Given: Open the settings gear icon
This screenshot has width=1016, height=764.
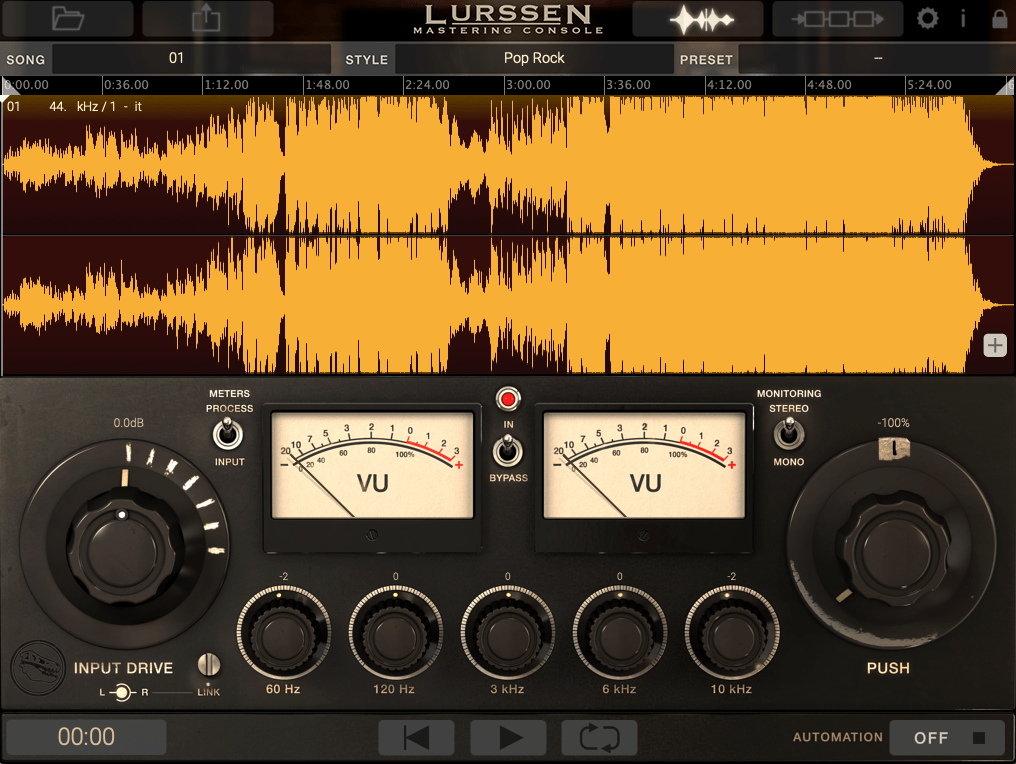Looking at the screenshot, I should tap(928, 19).
